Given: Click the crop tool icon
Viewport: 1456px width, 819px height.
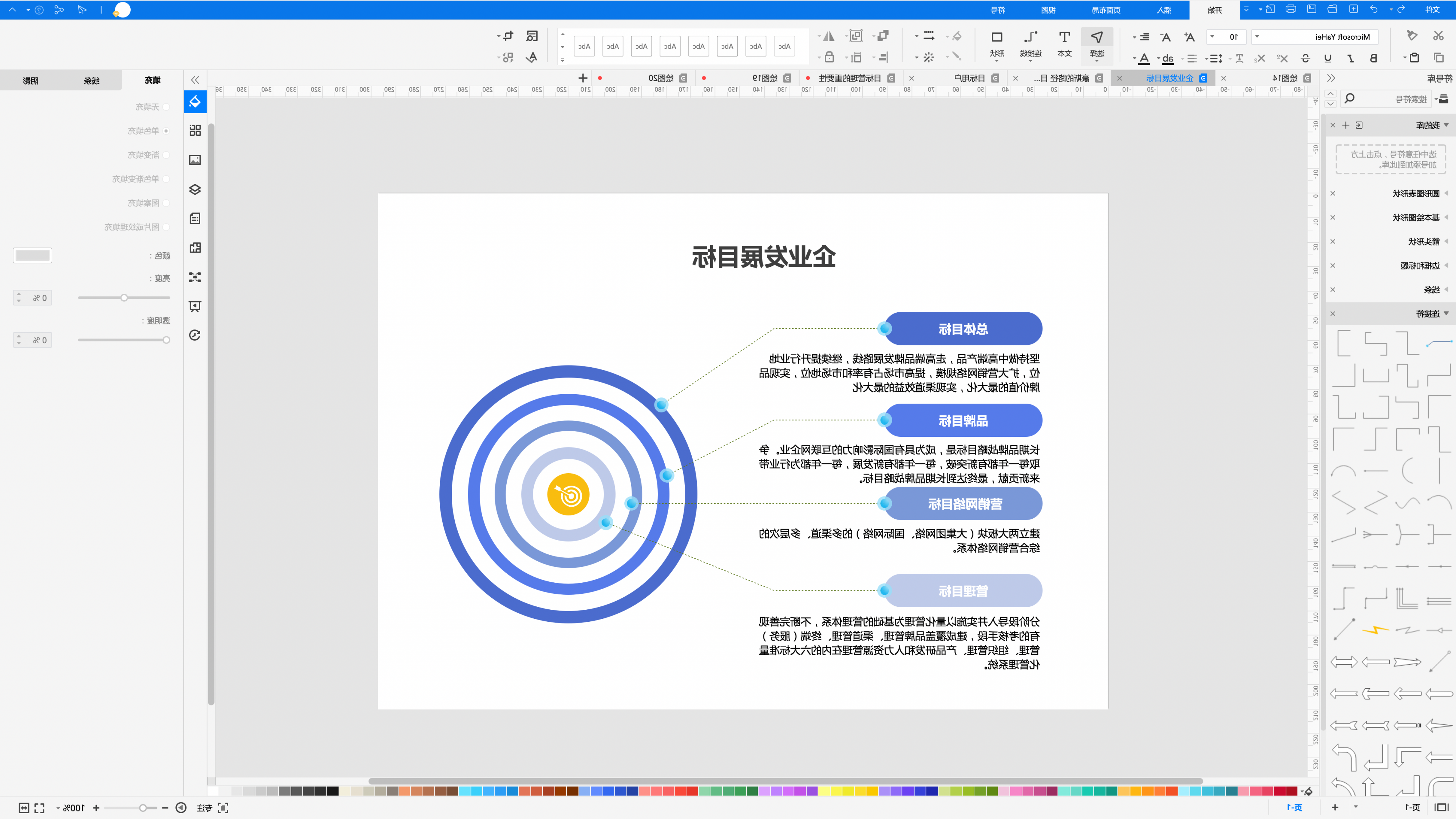Looking at the screenshot, I should click(508, 36).
